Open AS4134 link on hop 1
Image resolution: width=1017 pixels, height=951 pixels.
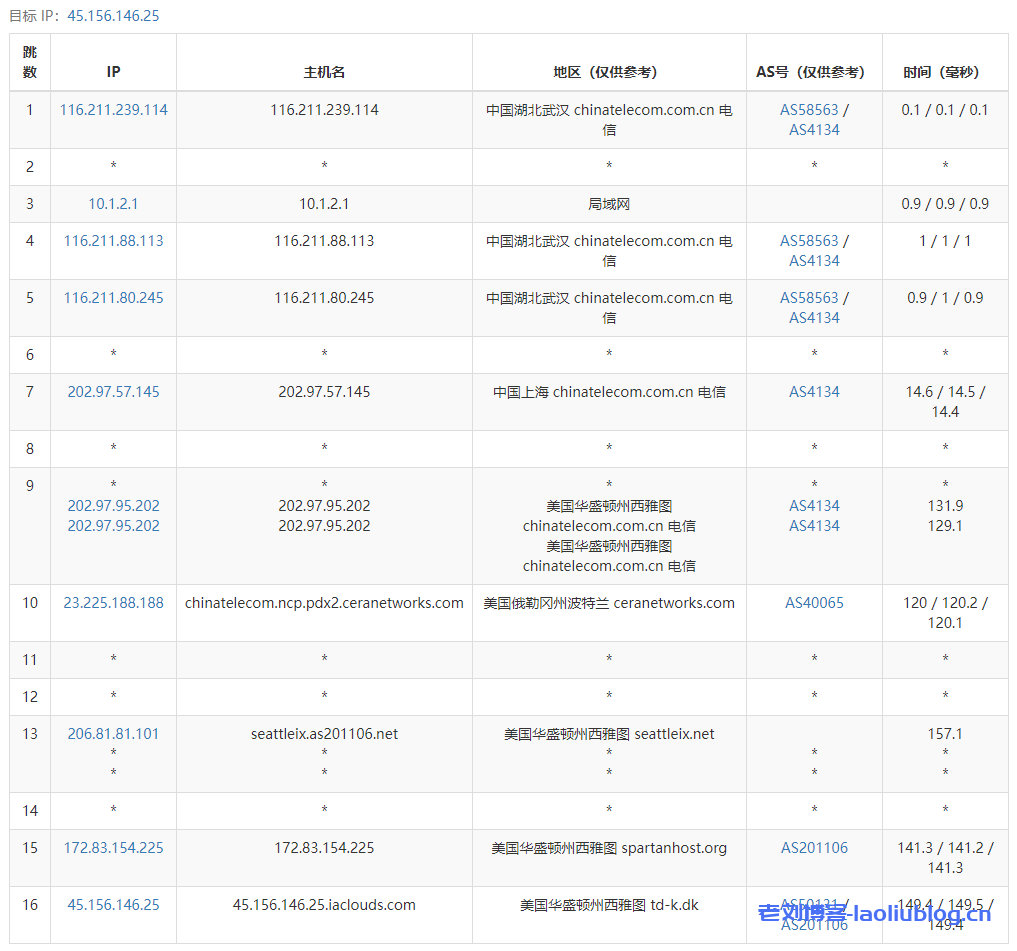click(x=812, y=129)
